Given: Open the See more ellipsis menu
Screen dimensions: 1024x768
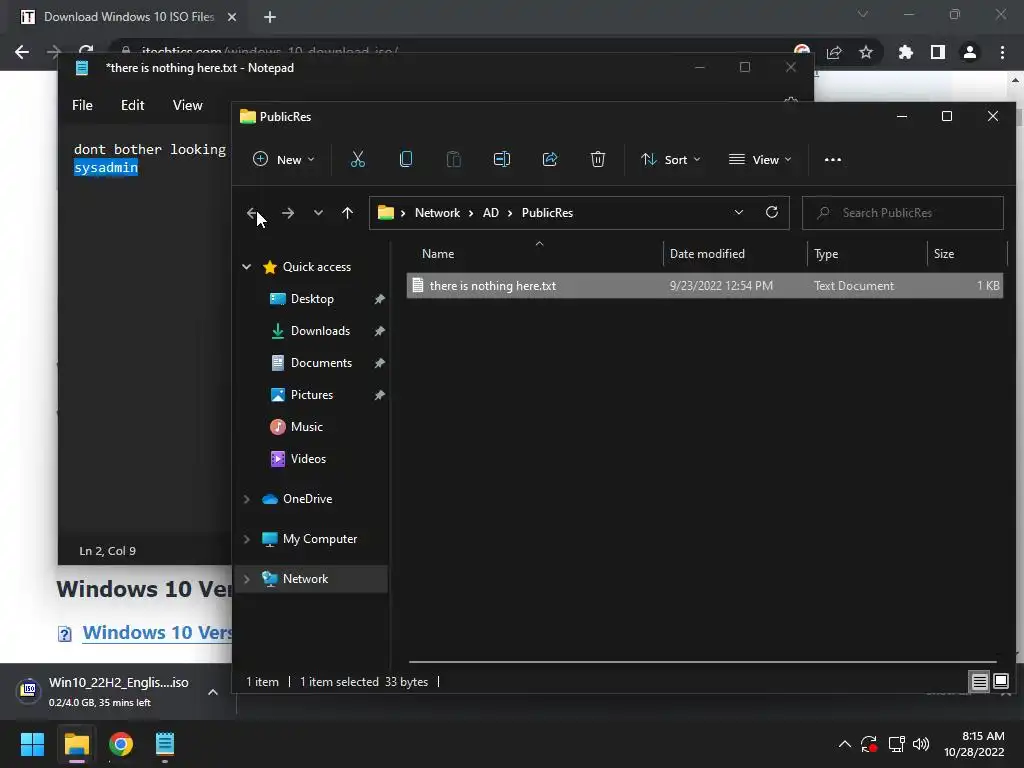Looking at the screenshot, I should (833, 159).
